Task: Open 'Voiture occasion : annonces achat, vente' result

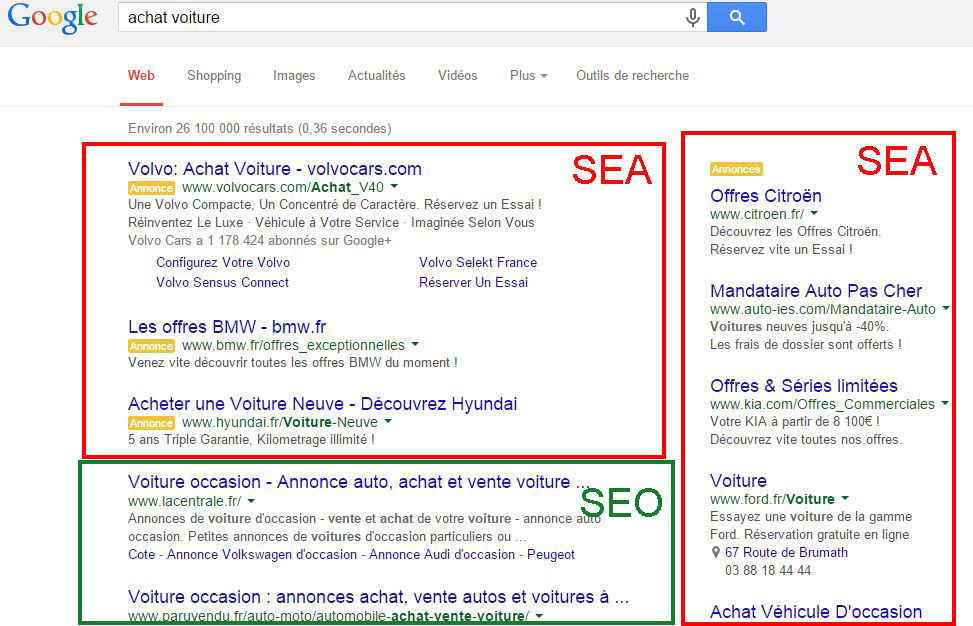Action: (379, 597)
